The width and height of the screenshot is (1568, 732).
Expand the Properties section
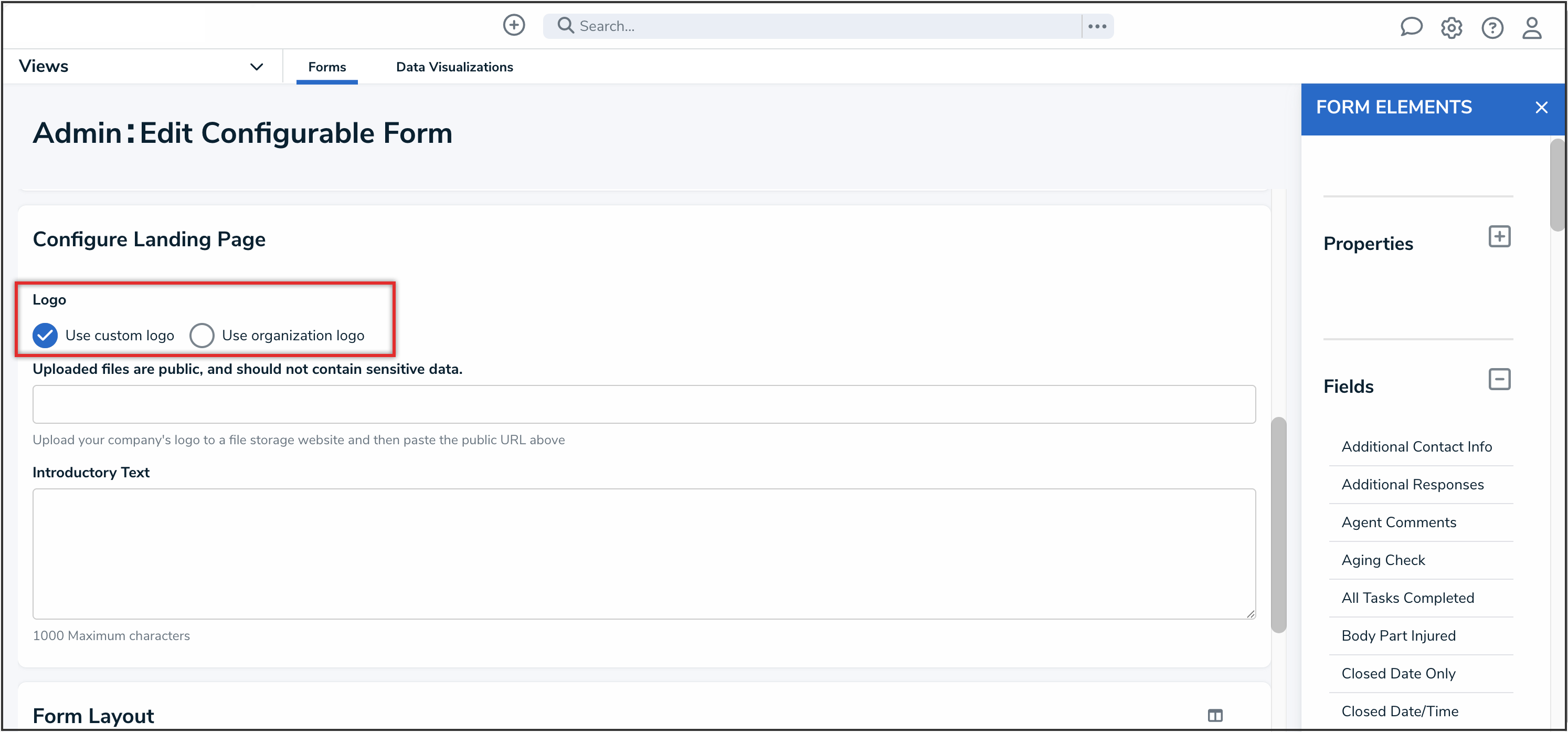[1499, 236]
